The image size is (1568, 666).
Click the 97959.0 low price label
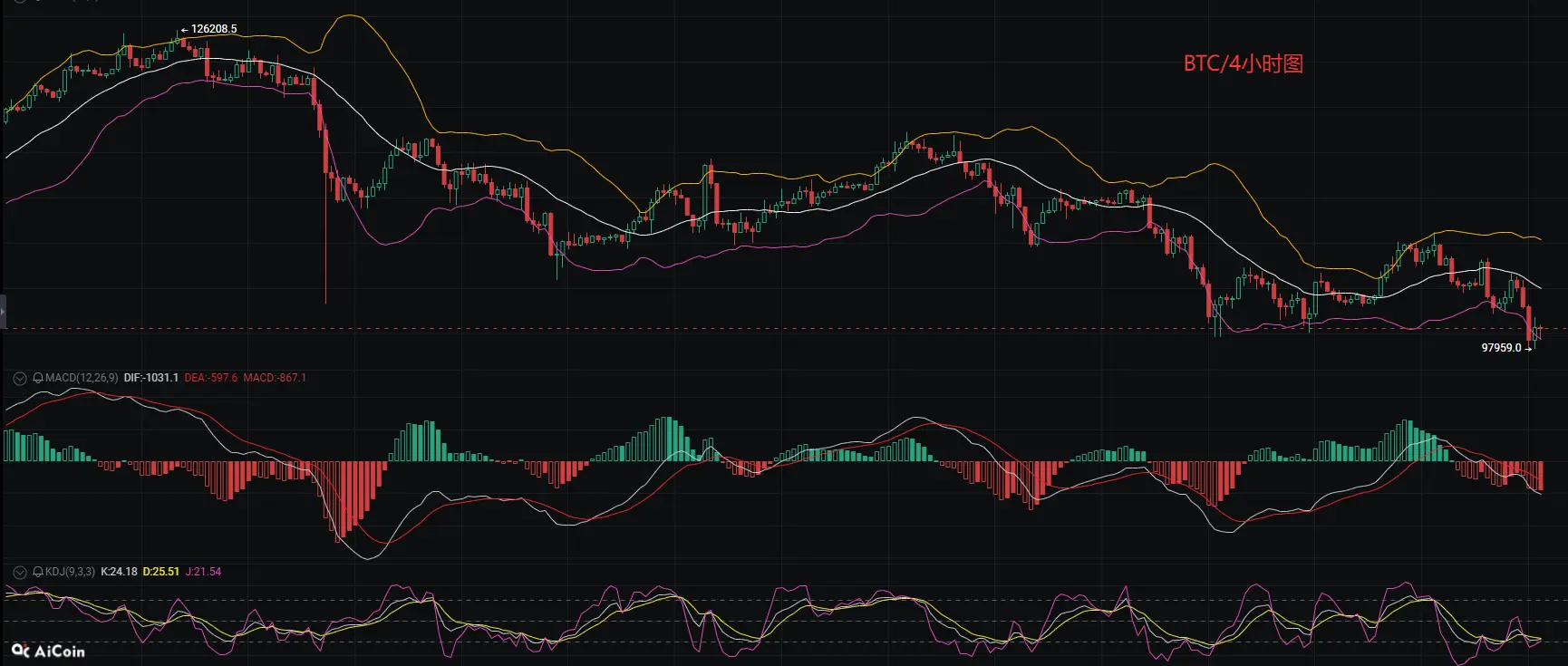click(1501, 348)
